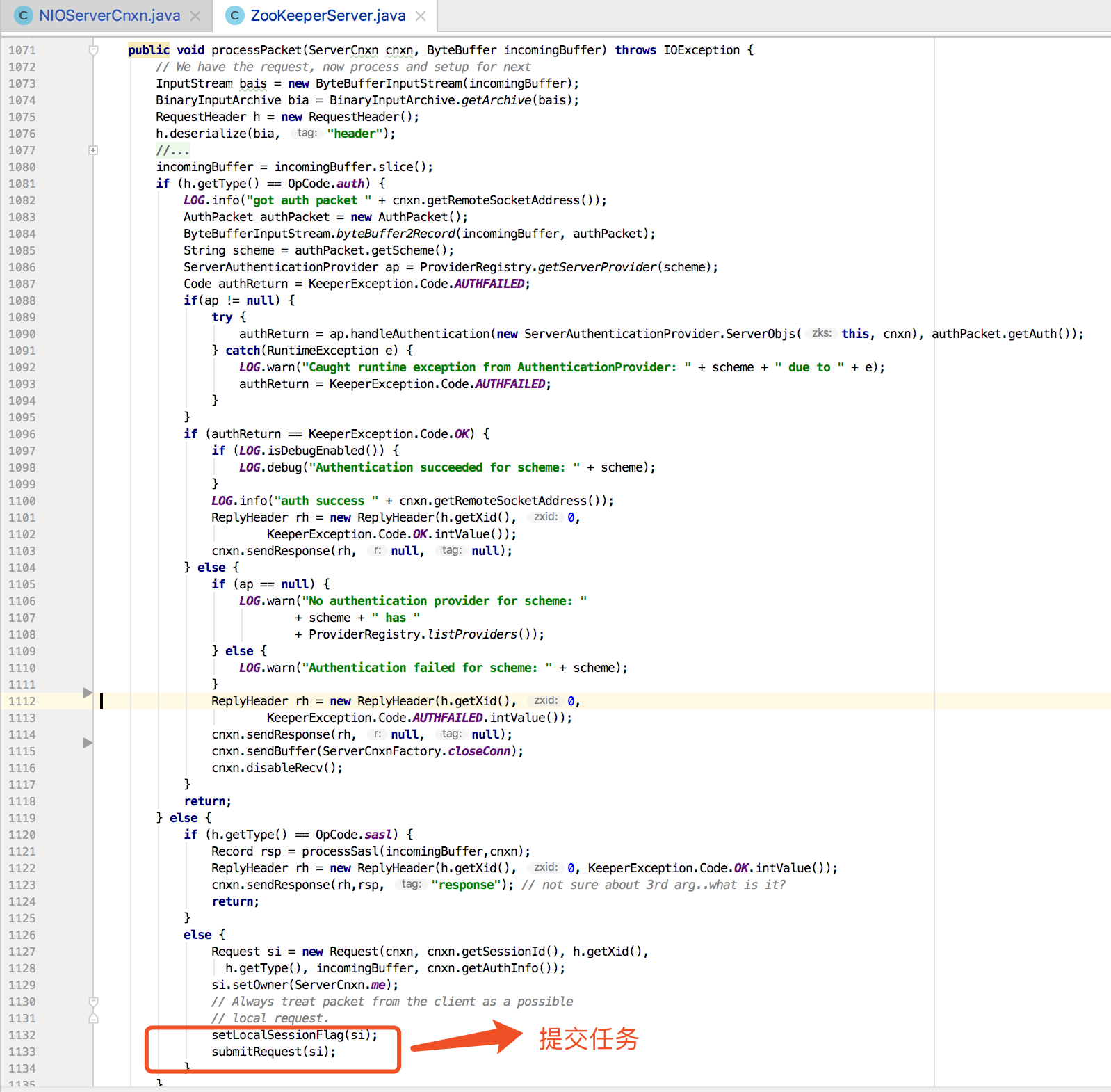Screen dimensions: 1111x1092
Task: Click 'getServerProvider' method call on line 1086
Action: click(597, 267)
